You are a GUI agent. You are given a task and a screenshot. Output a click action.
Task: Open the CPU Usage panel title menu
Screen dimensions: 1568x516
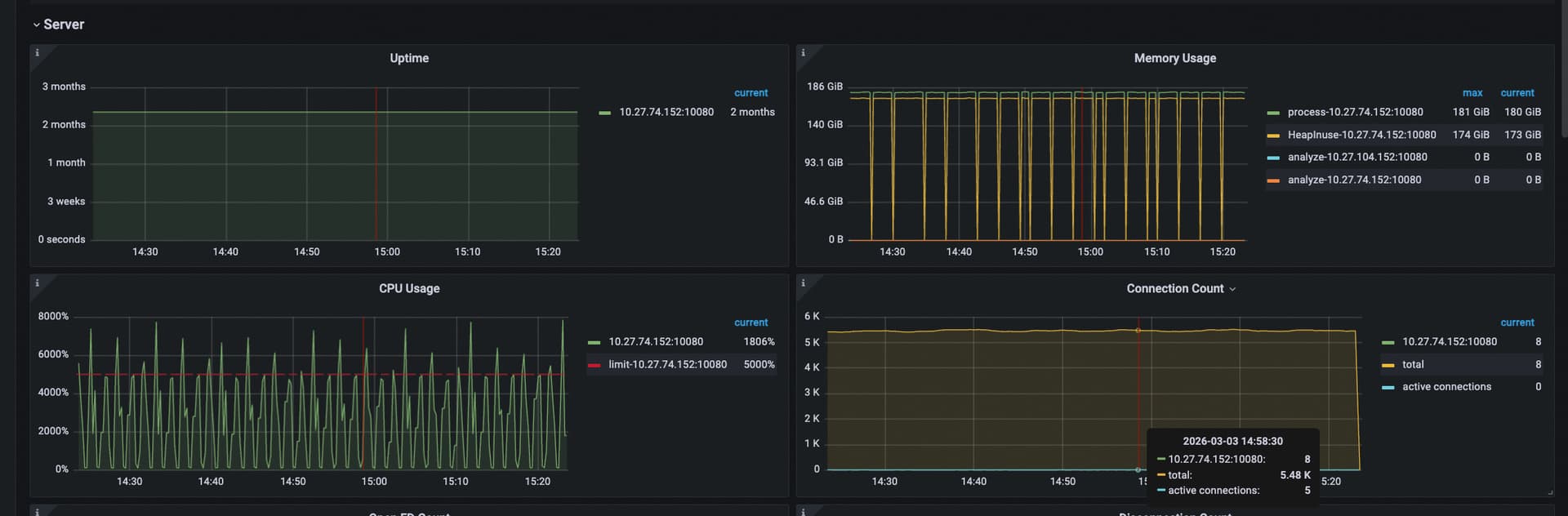point(409,288)
